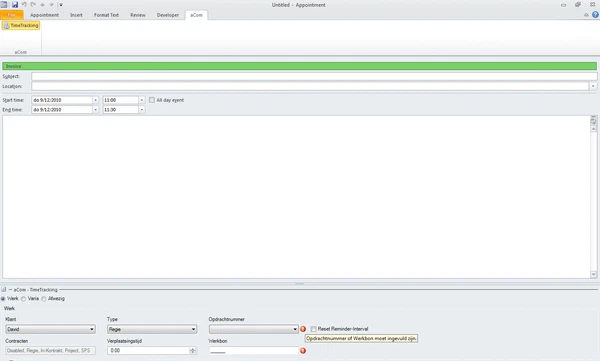Switch to the Format Text tab
Viewport: 600px width, 361px height.
click(x=106, y=15)
